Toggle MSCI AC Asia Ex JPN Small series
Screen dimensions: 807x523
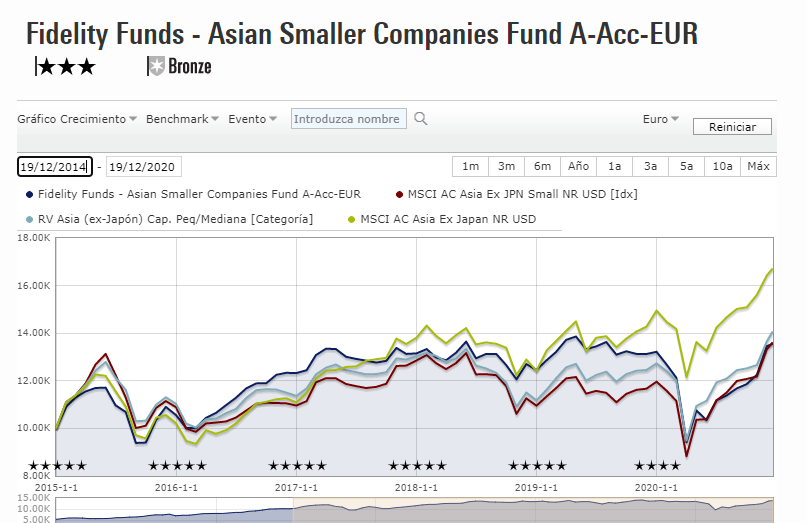[516, 194]
